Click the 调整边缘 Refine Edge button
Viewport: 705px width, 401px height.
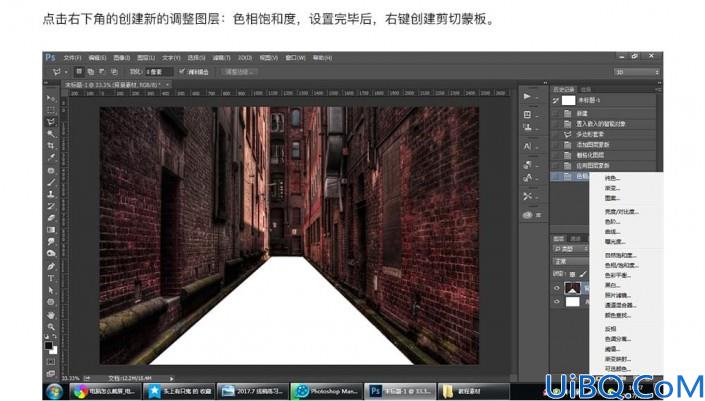239,72
